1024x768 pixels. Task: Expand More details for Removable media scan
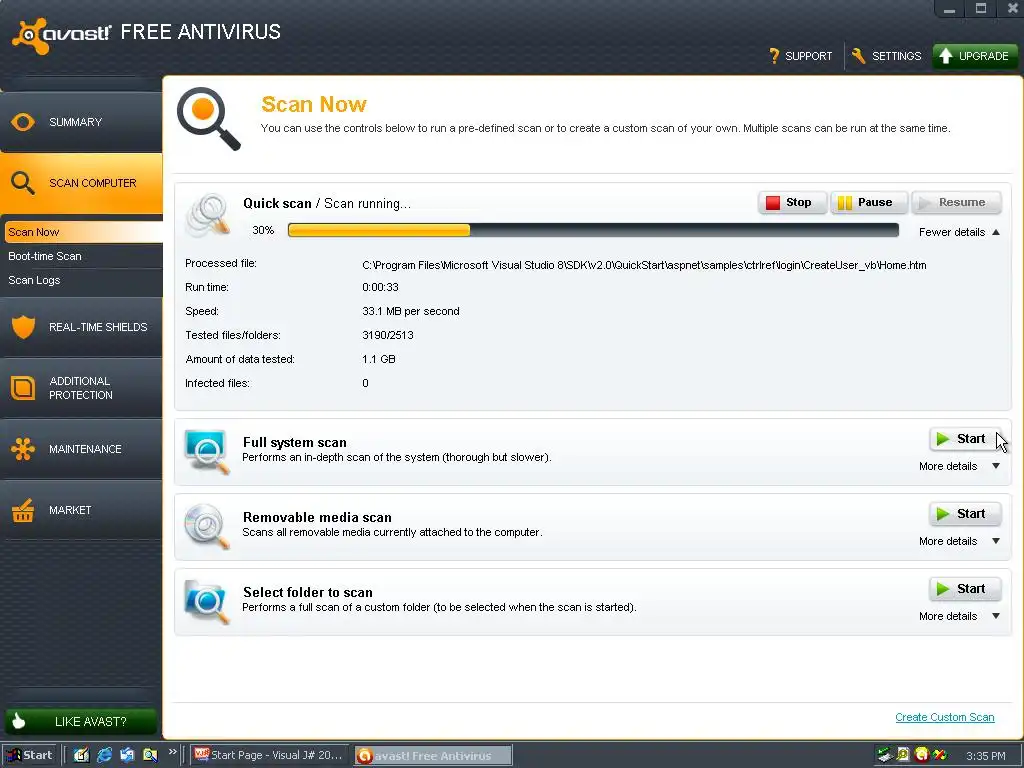point(959,541)
